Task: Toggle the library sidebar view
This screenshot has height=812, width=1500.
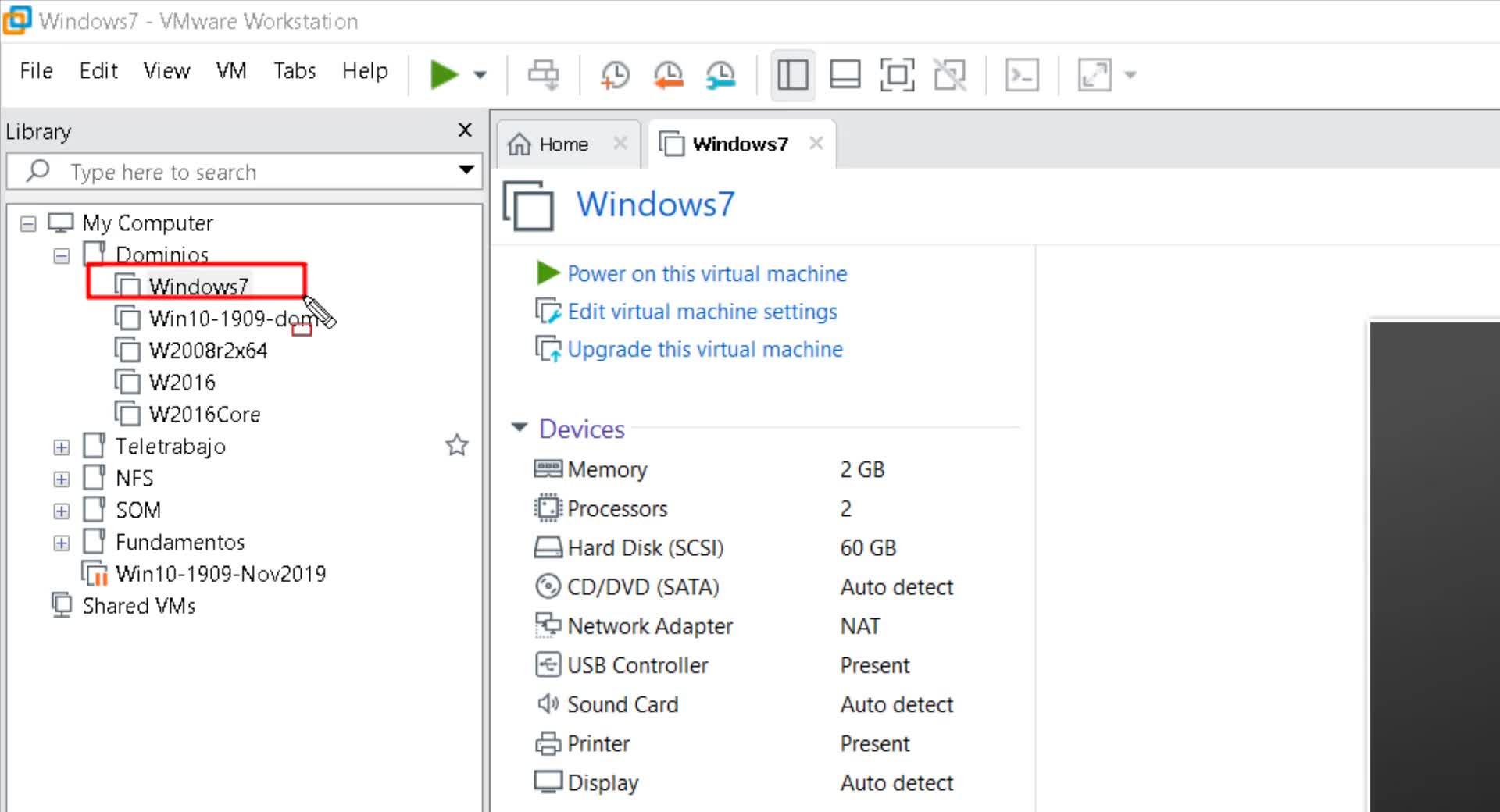Action: [792, 75]
